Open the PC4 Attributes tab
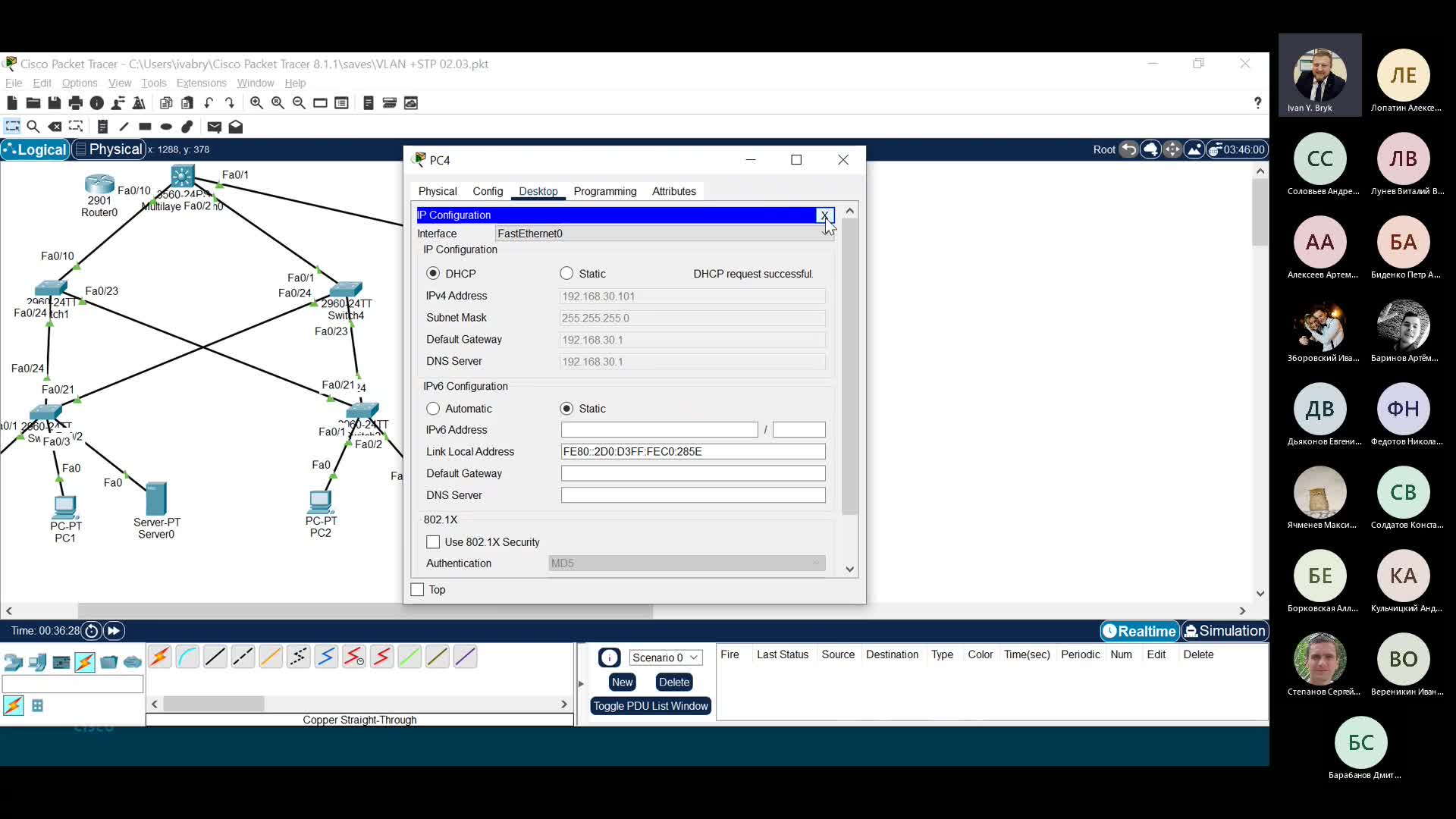The image size is (1456, 819). pos(674,191)
